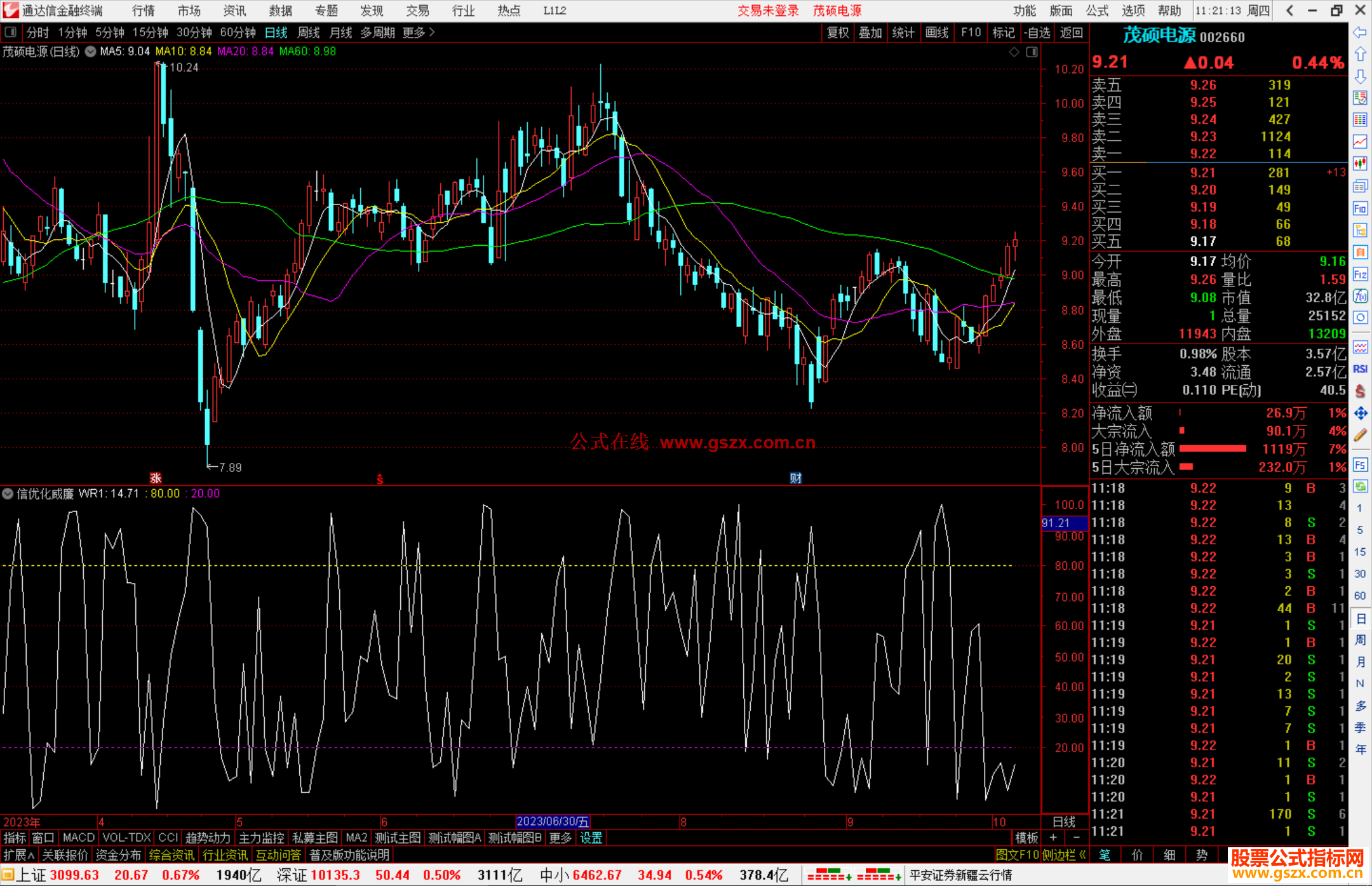Open the 行情 menu
The width and height of the screenshot is (1372, 886).
pos(144,11)
